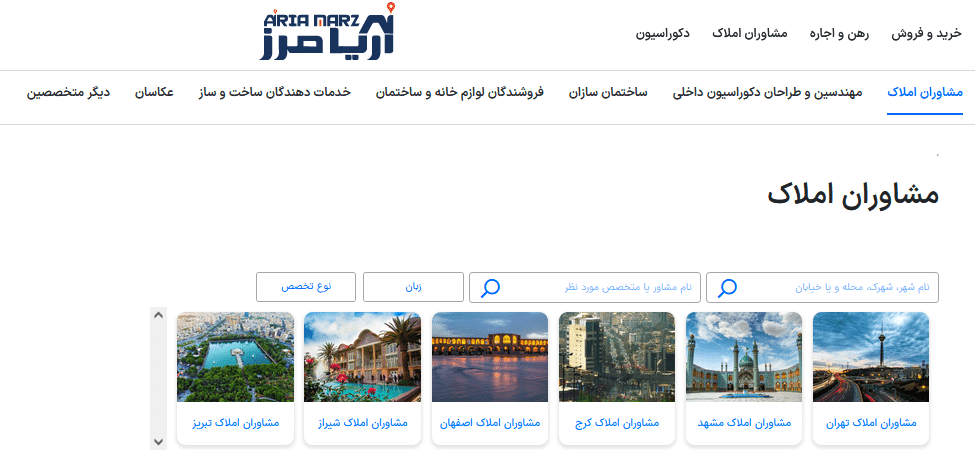Select خدمات دهندگان ساخت و ساز tab
This screenshot has height=450, width=975.
(274, 93)
